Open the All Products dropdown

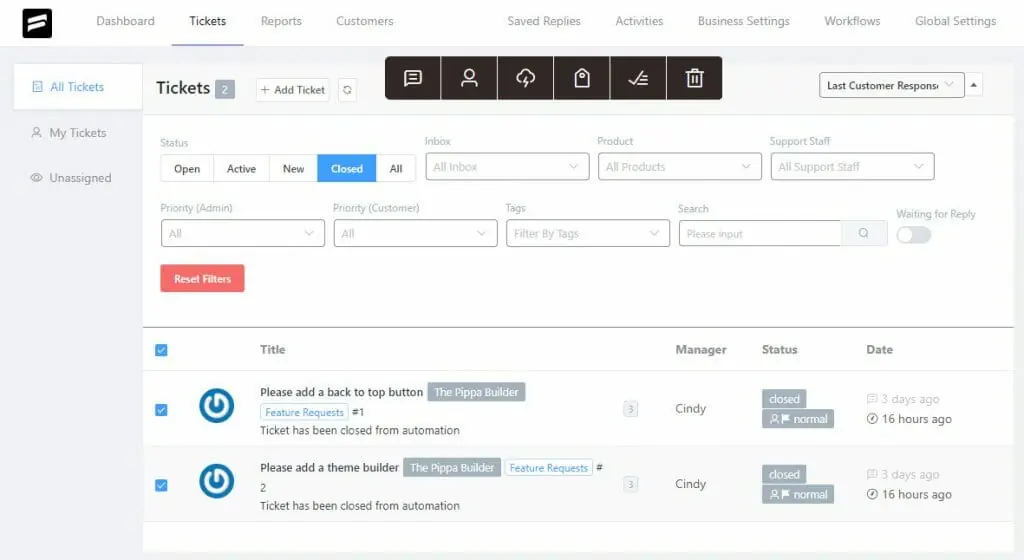[x=679, y=166]
